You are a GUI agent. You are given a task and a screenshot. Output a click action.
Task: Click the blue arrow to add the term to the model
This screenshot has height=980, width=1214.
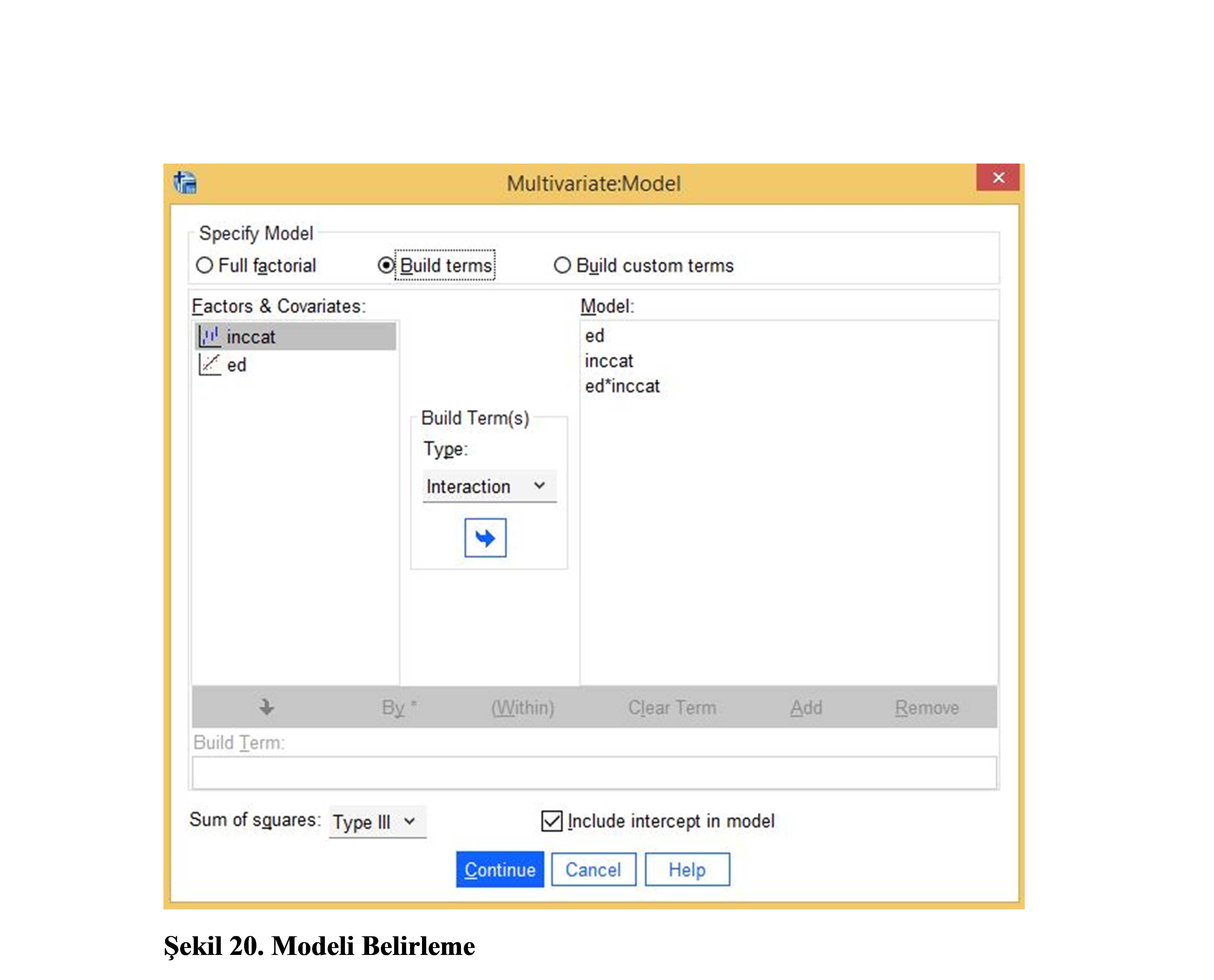pos(485,537)
